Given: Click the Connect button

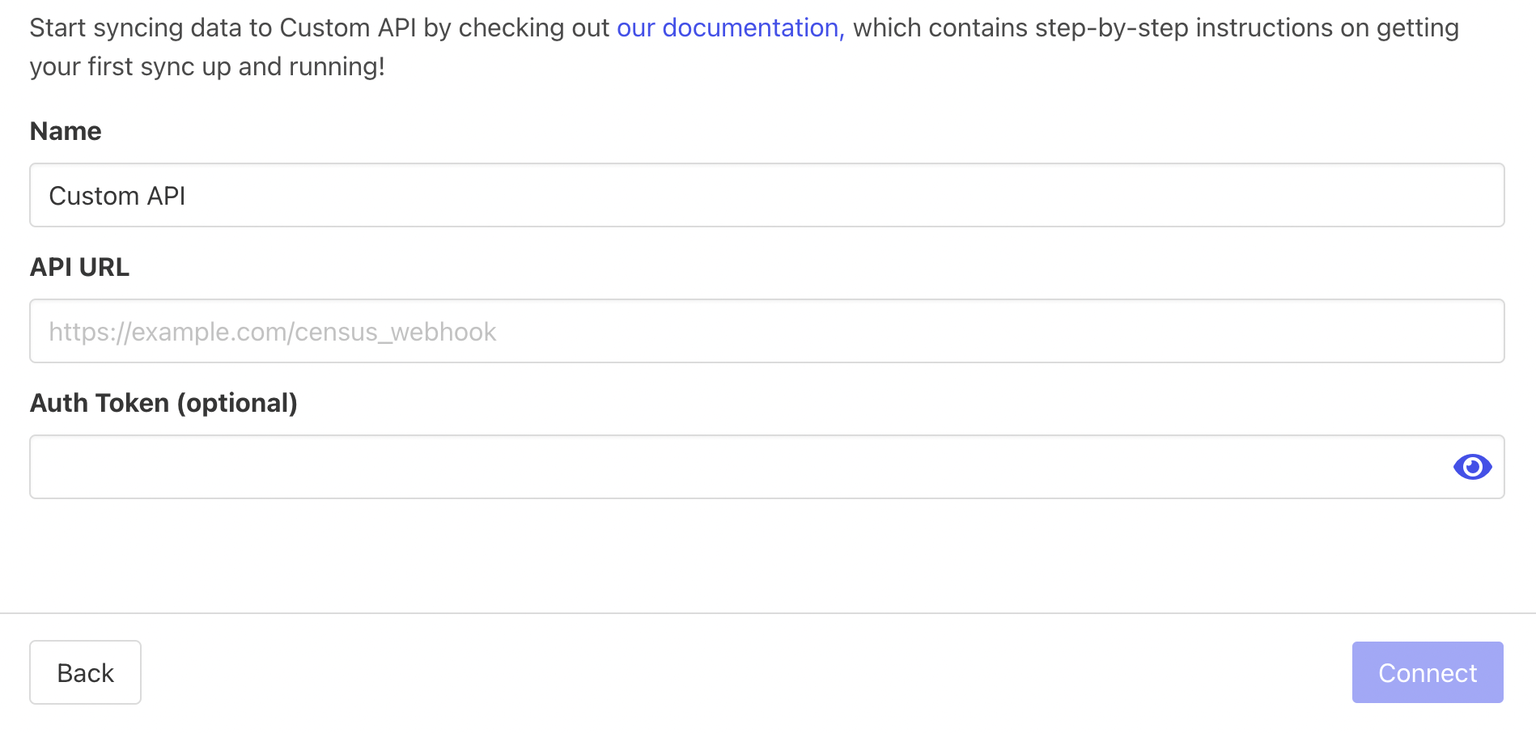Looking at the screenshot, I should tap(1427, 673).
